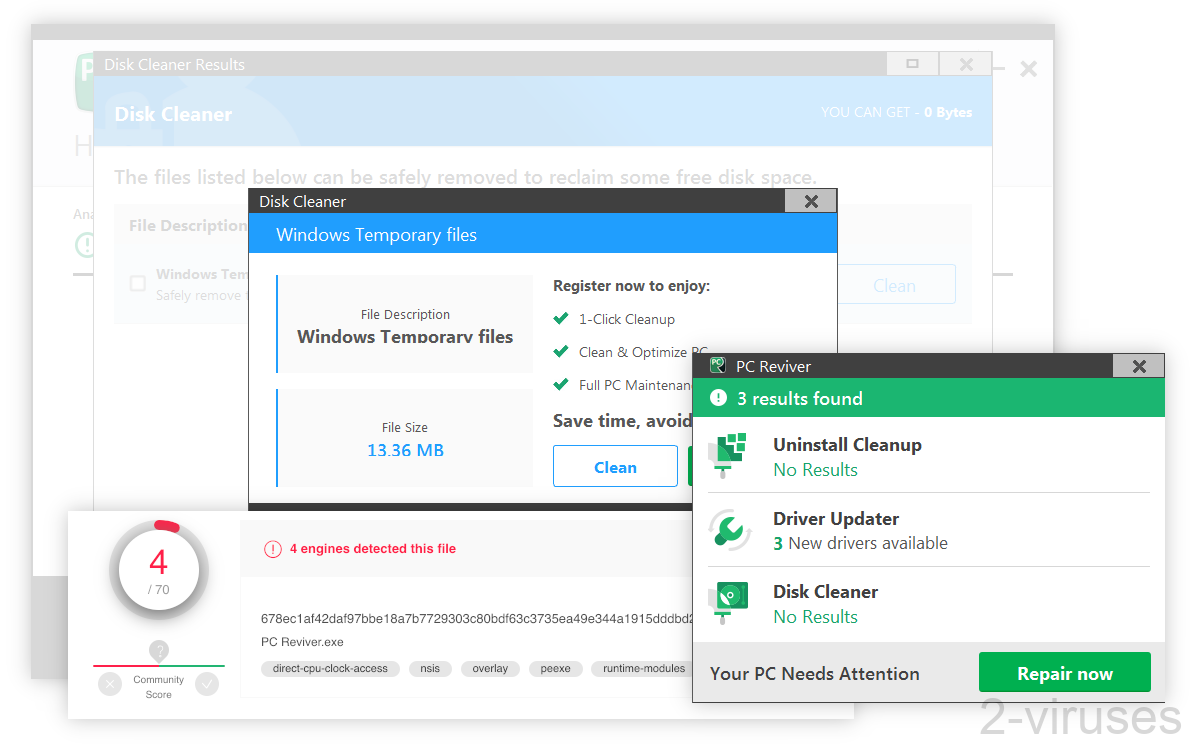Image resolution: width=1200 pixels, height=750 pixels.
Task: Select the peexe tag
Action: click(x=555, y=669)
